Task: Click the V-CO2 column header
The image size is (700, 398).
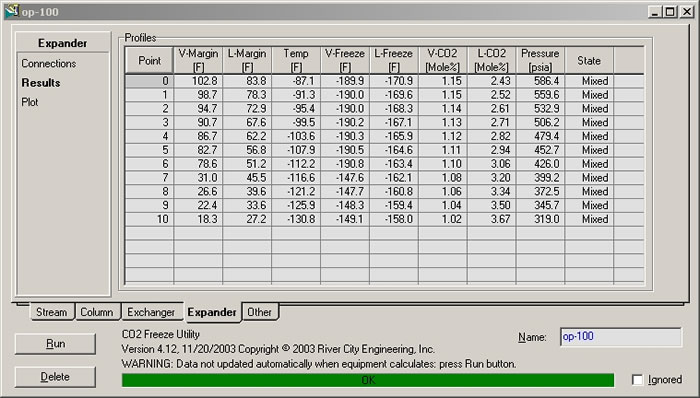Action: 442,60
